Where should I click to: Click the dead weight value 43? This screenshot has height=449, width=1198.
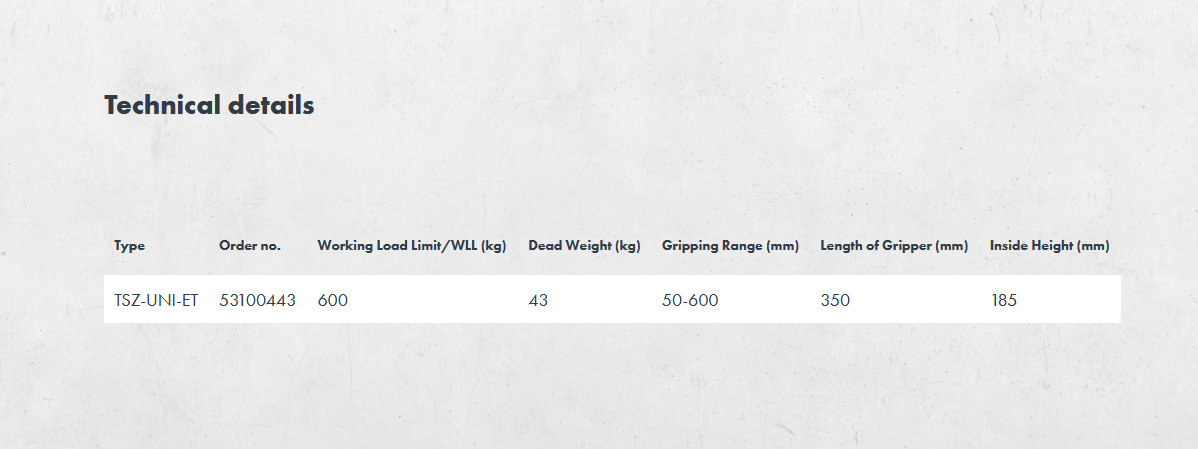539,300
